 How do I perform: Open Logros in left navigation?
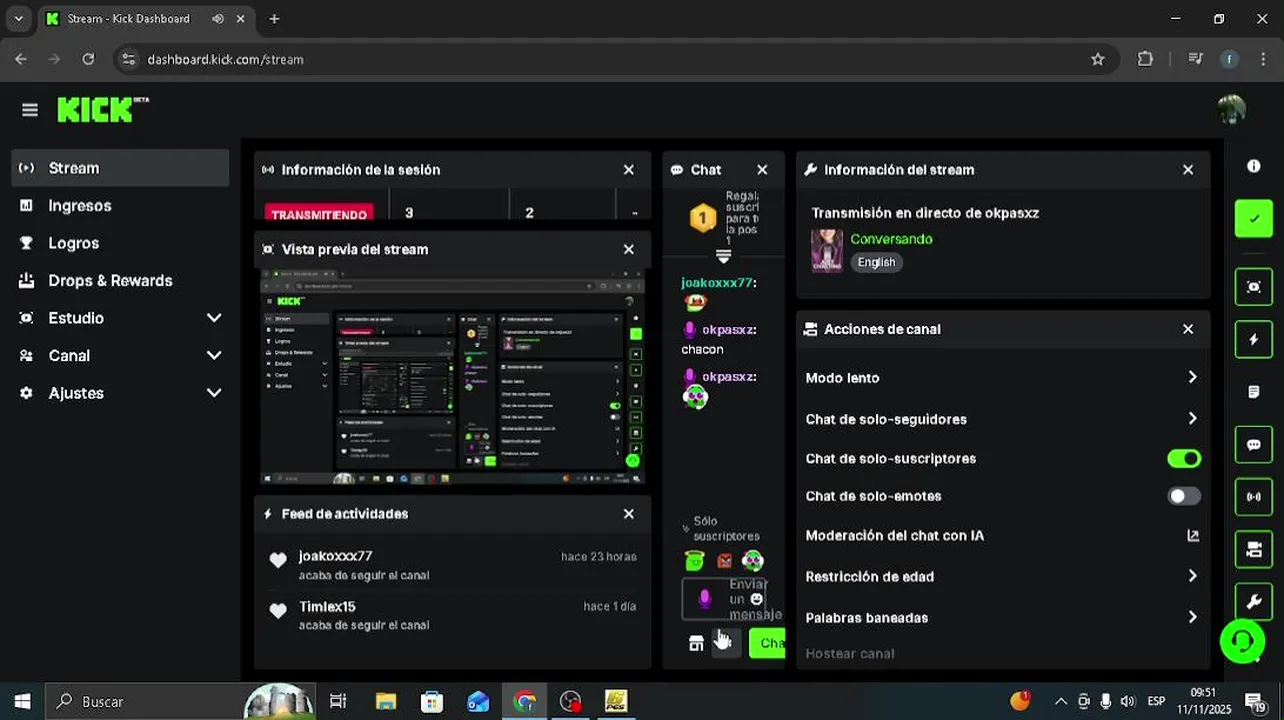[x=120, y=243]
